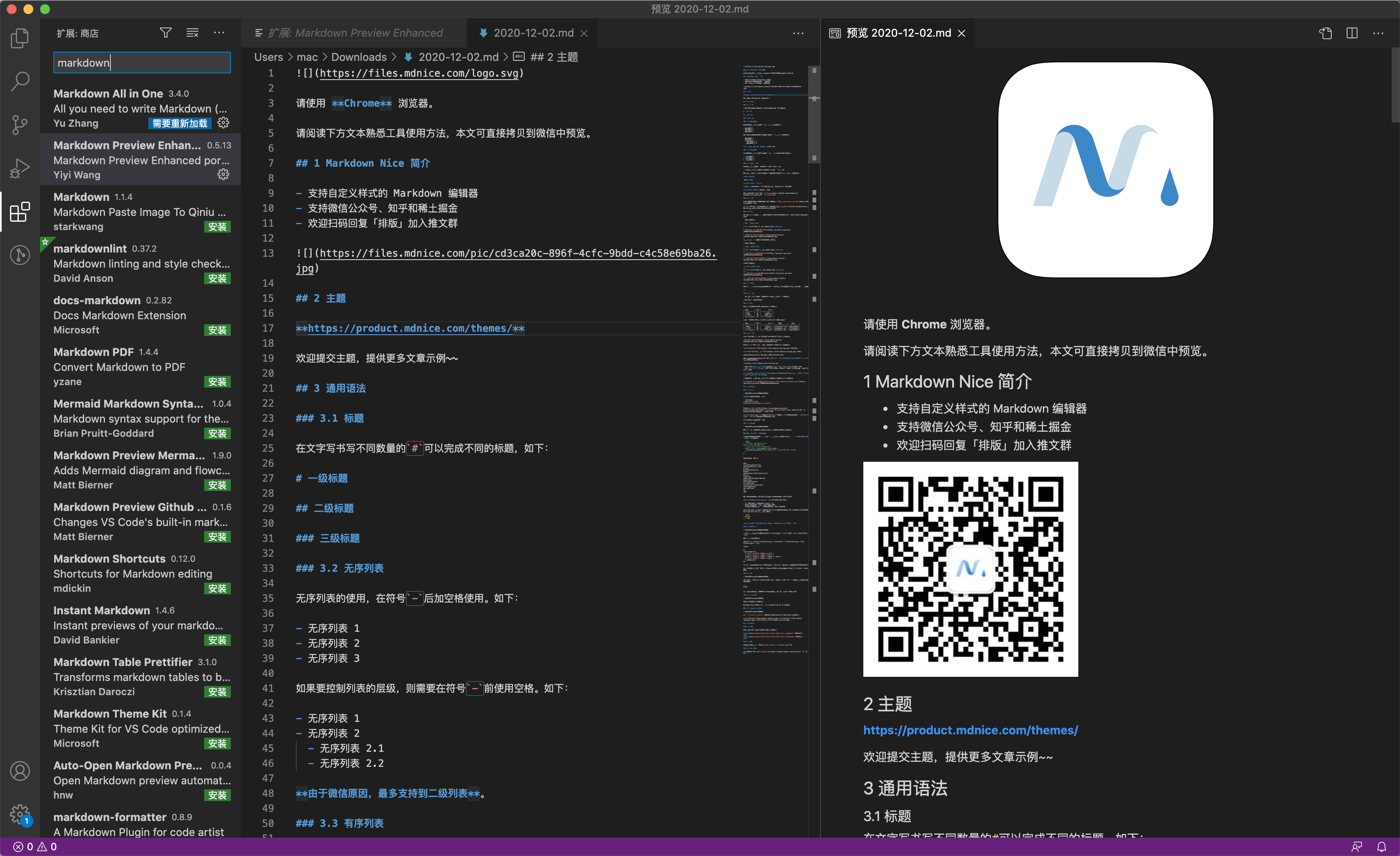Open editor group more actions ellipsis
This screenshot has width=1400, height=856.
pyautogui.click(x=798, y=33)
